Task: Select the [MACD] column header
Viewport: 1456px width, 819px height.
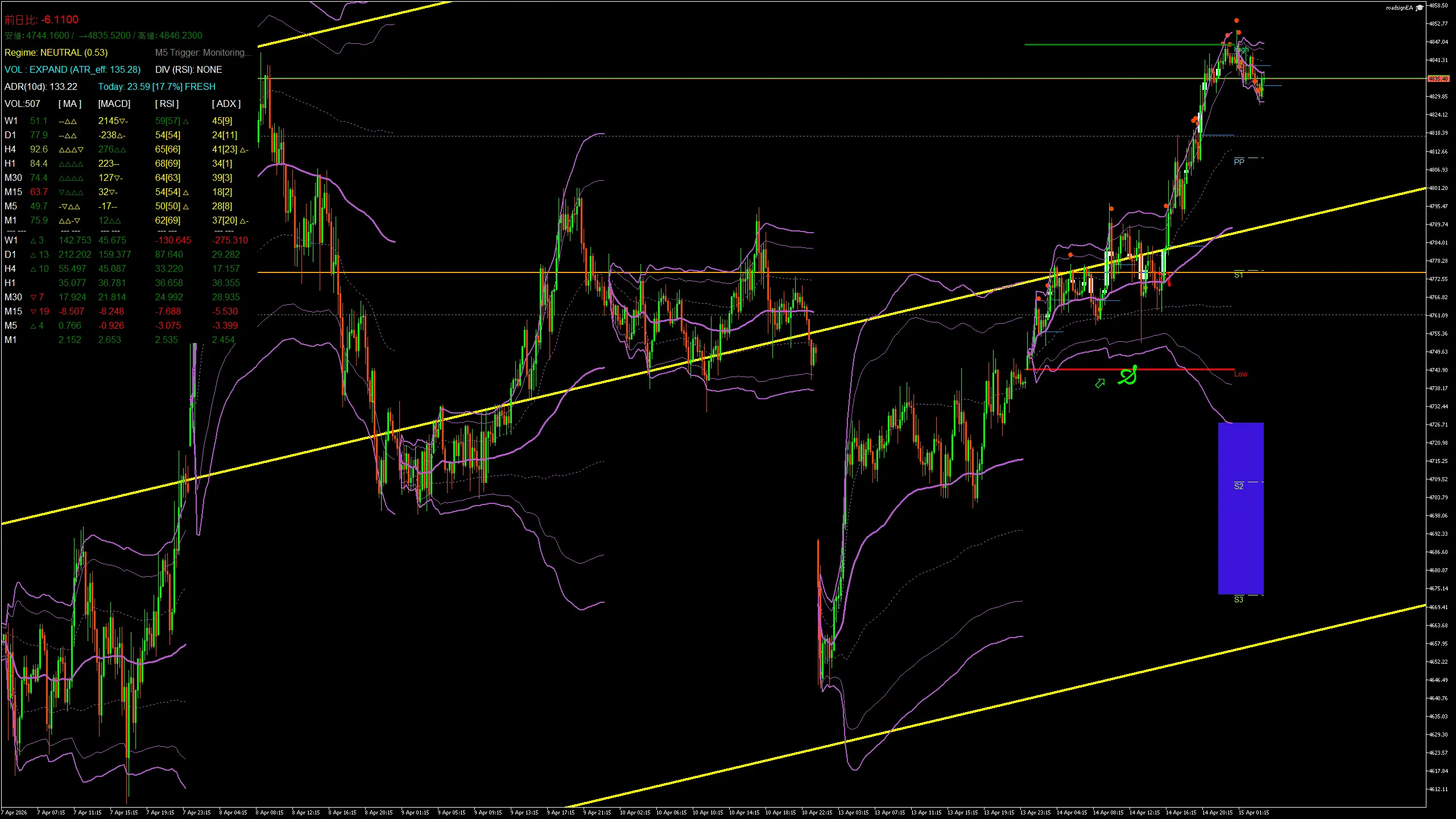Action: point(114,104)
